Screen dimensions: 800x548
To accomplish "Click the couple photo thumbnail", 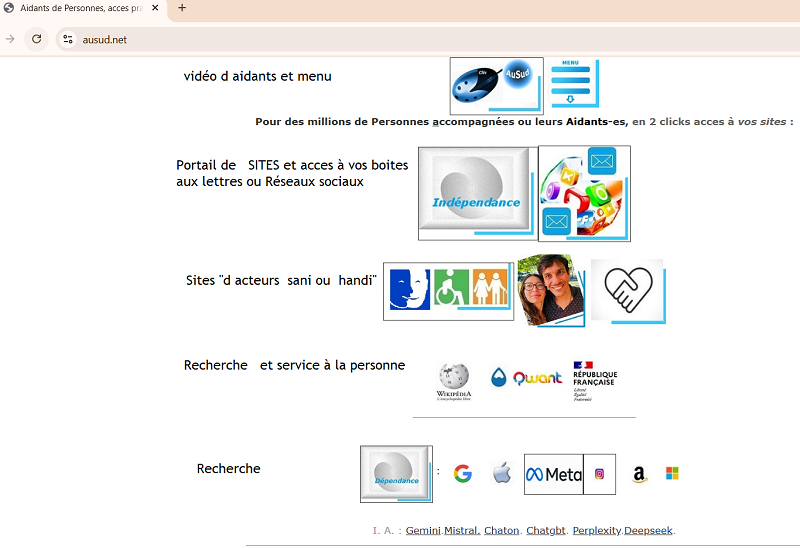I will coord(550,290).
